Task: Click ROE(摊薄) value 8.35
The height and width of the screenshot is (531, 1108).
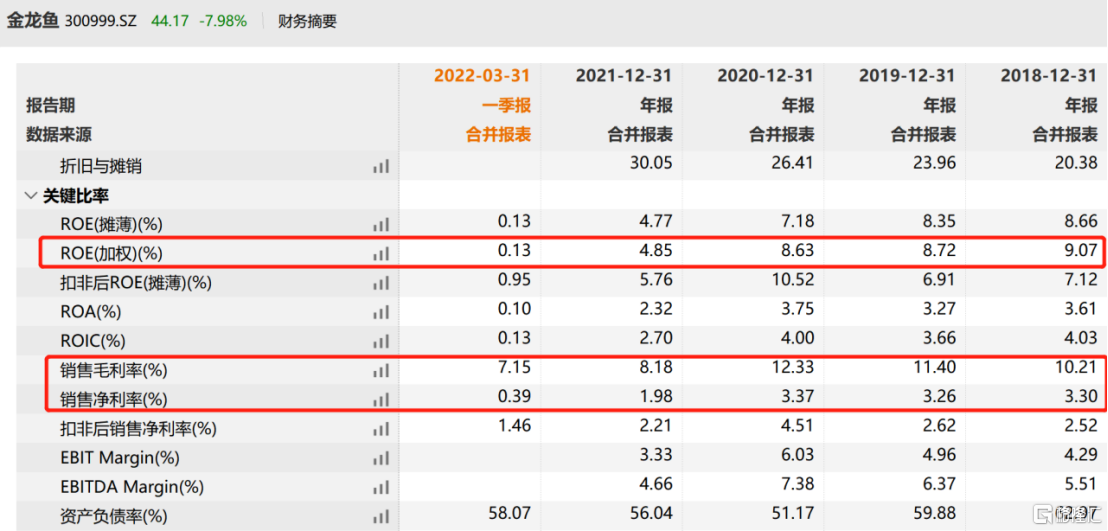Action: coord(941,223)
